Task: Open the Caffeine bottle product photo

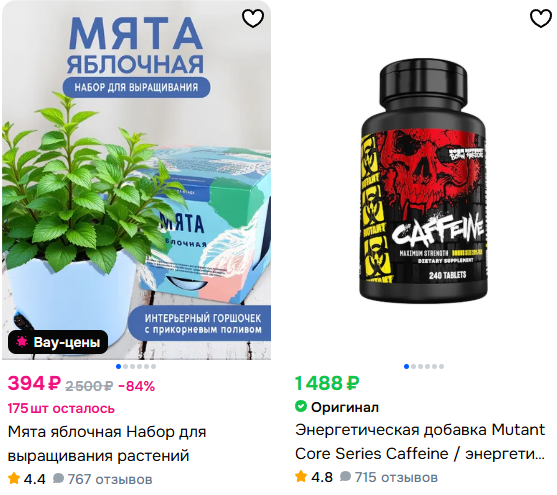Action: [423, 181]
